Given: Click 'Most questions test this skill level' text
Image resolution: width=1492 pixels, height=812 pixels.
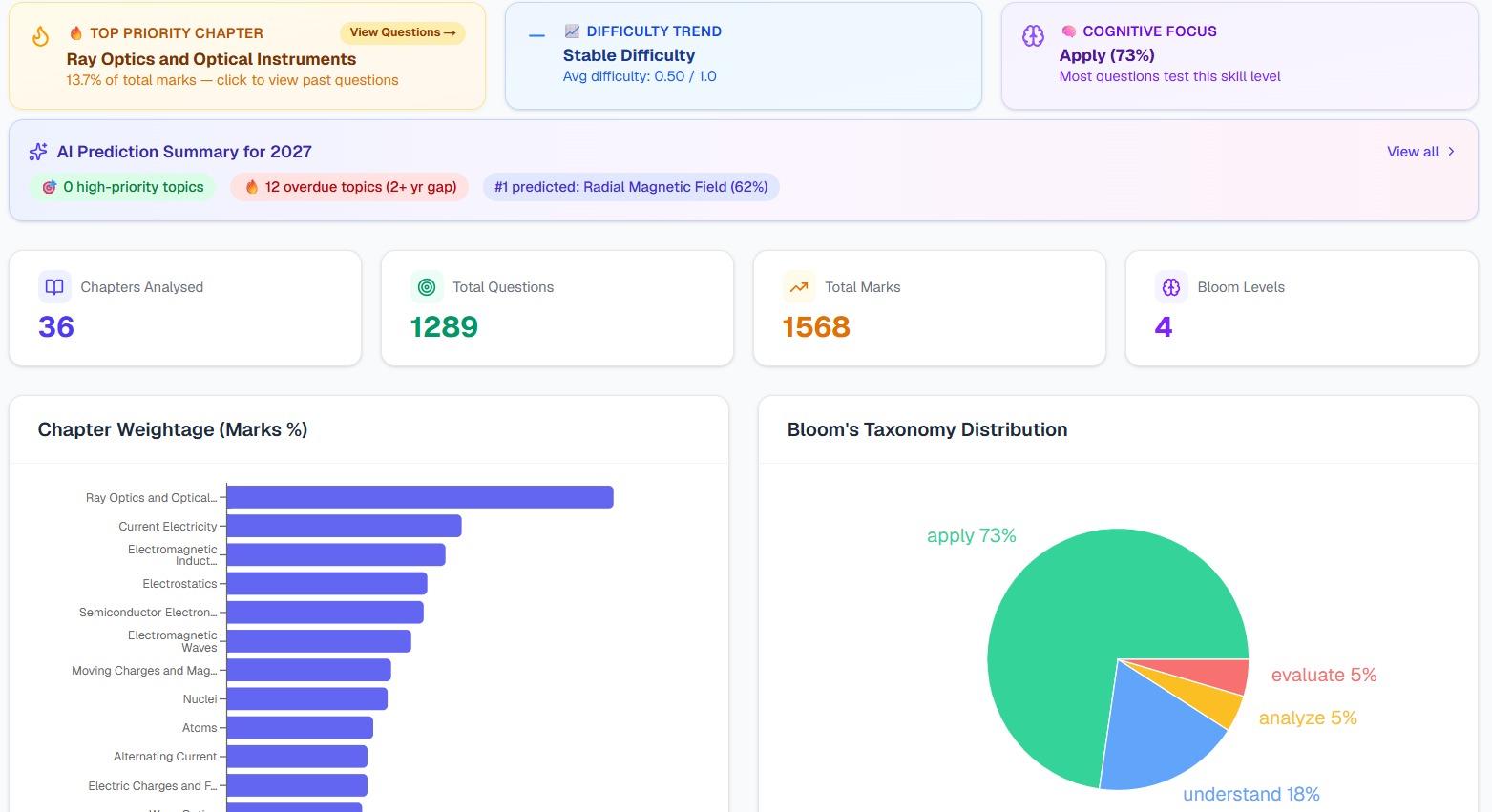Looking at the screenshot, I should (x=1169, y=76).
